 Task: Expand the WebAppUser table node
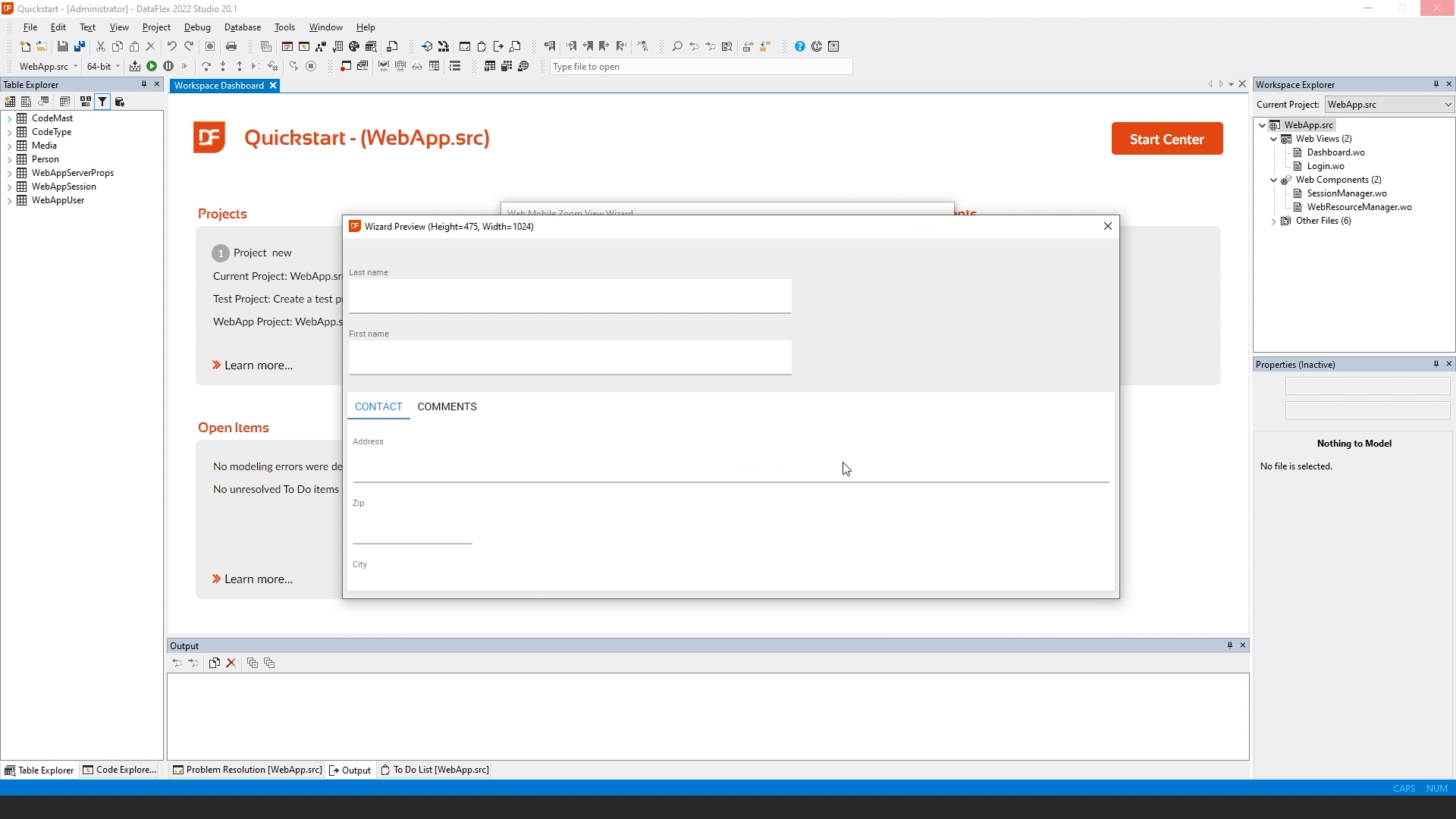[9, 200]
